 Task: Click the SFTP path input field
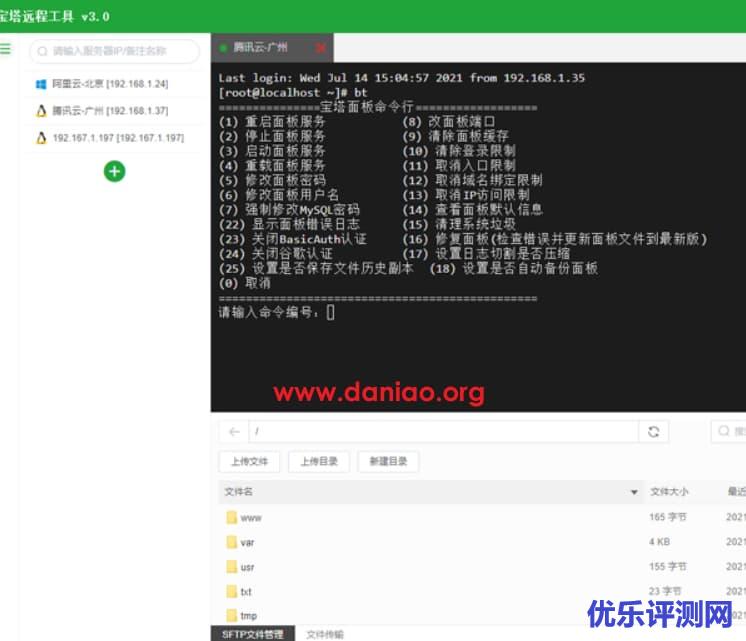[443, 432]
